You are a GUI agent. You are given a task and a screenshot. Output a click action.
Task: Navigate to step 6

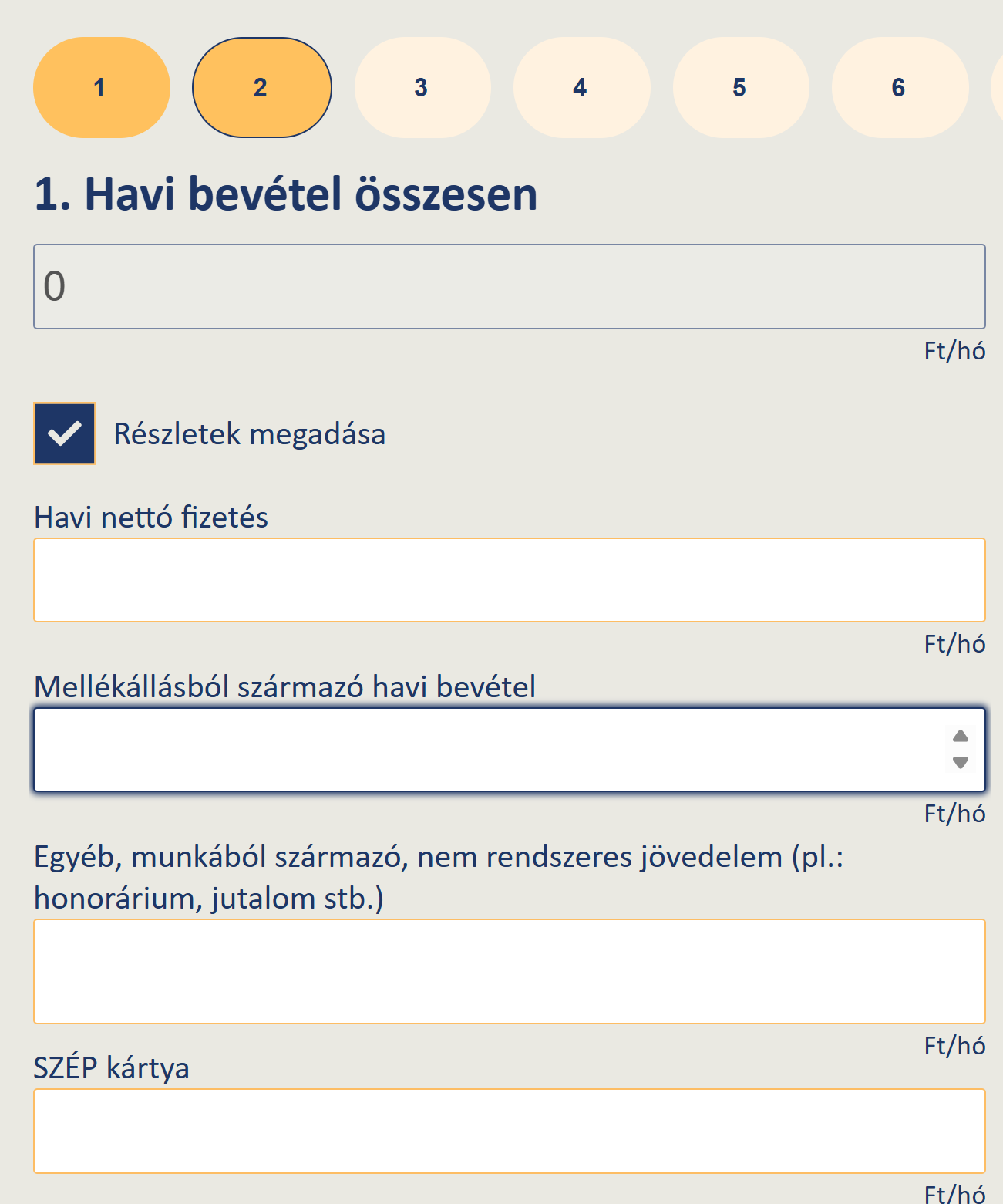900,88
